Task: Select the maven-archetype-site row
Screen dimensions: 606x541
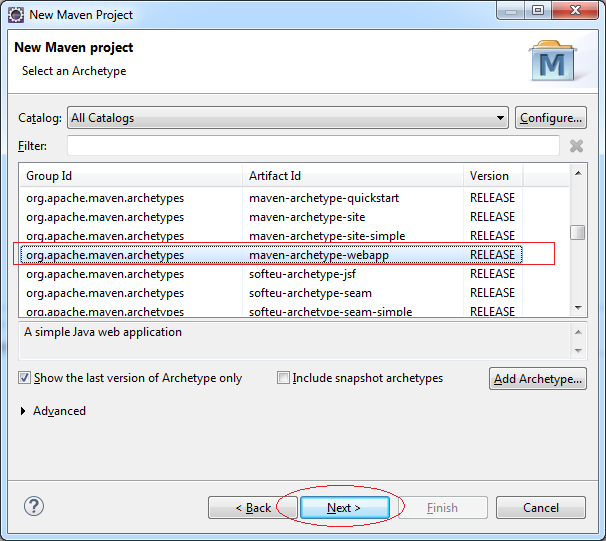Action: tap(271, 217)
